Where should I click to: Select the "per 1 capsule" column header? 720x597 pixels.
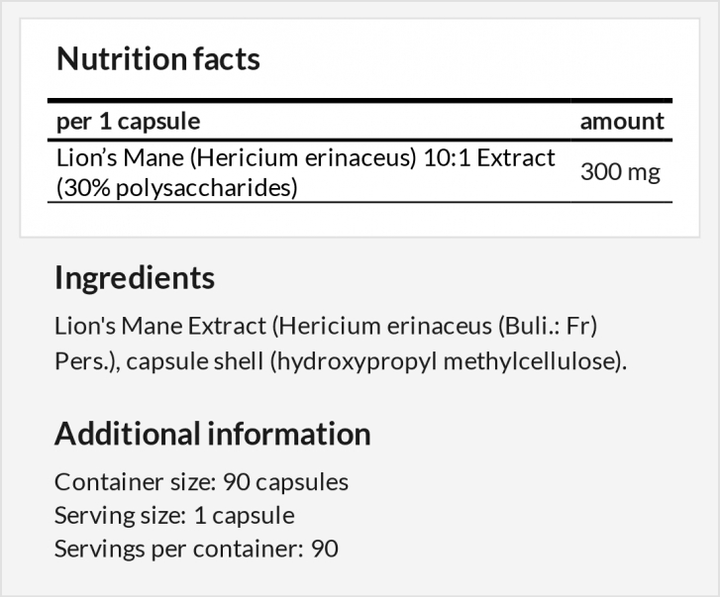[x=128, y=122]
